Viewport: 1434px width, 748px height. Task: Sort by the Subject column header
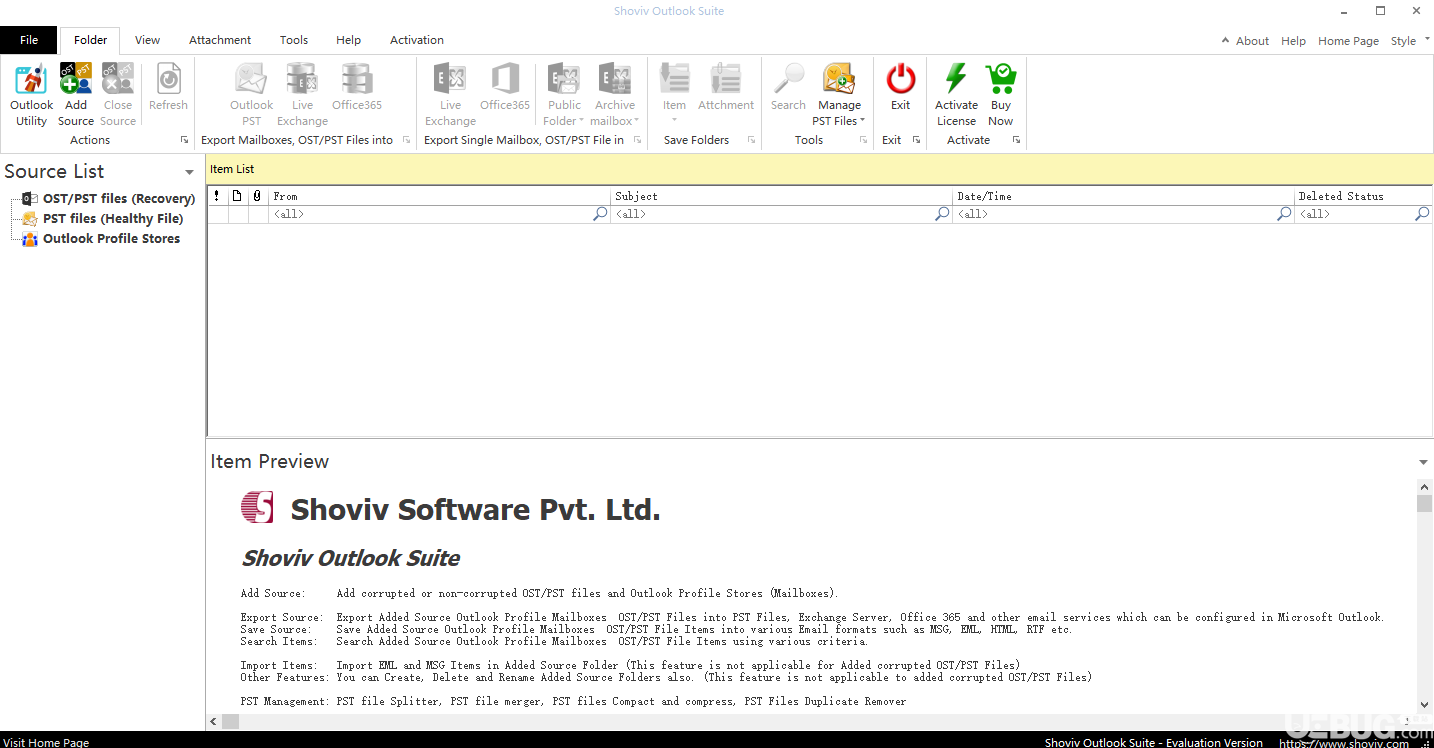point(781,196)
